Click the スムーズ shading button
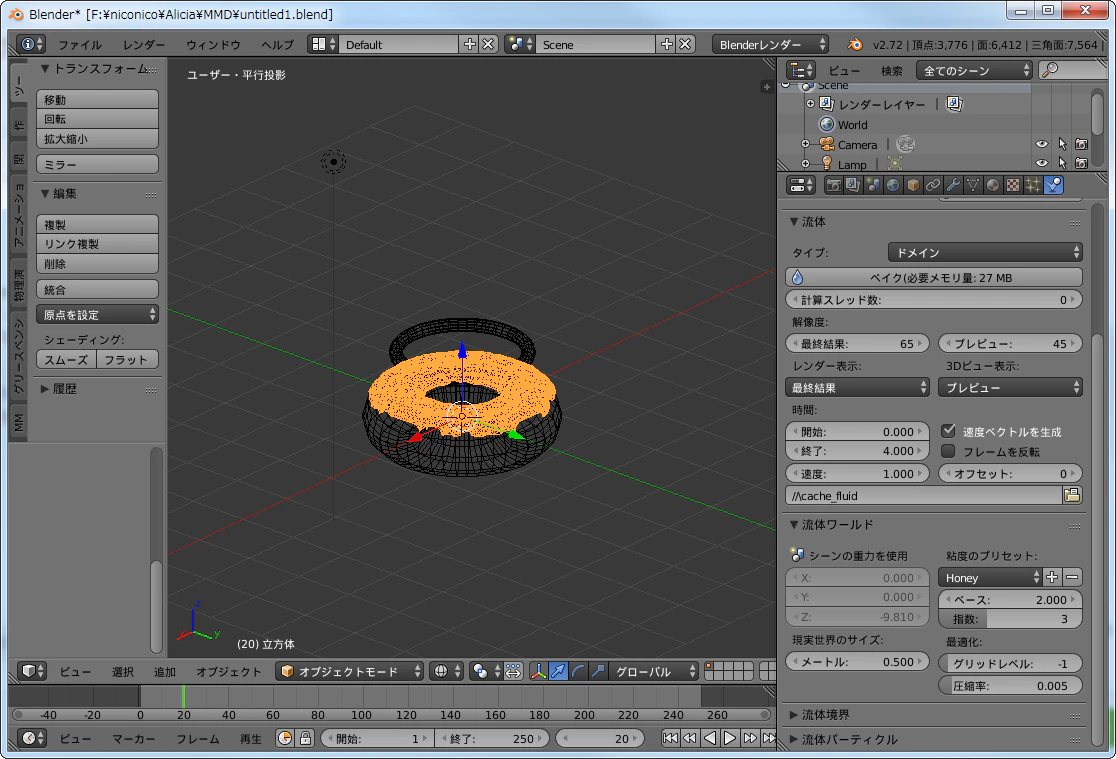This screenshot has height=759, width=1116. (66, 360)
